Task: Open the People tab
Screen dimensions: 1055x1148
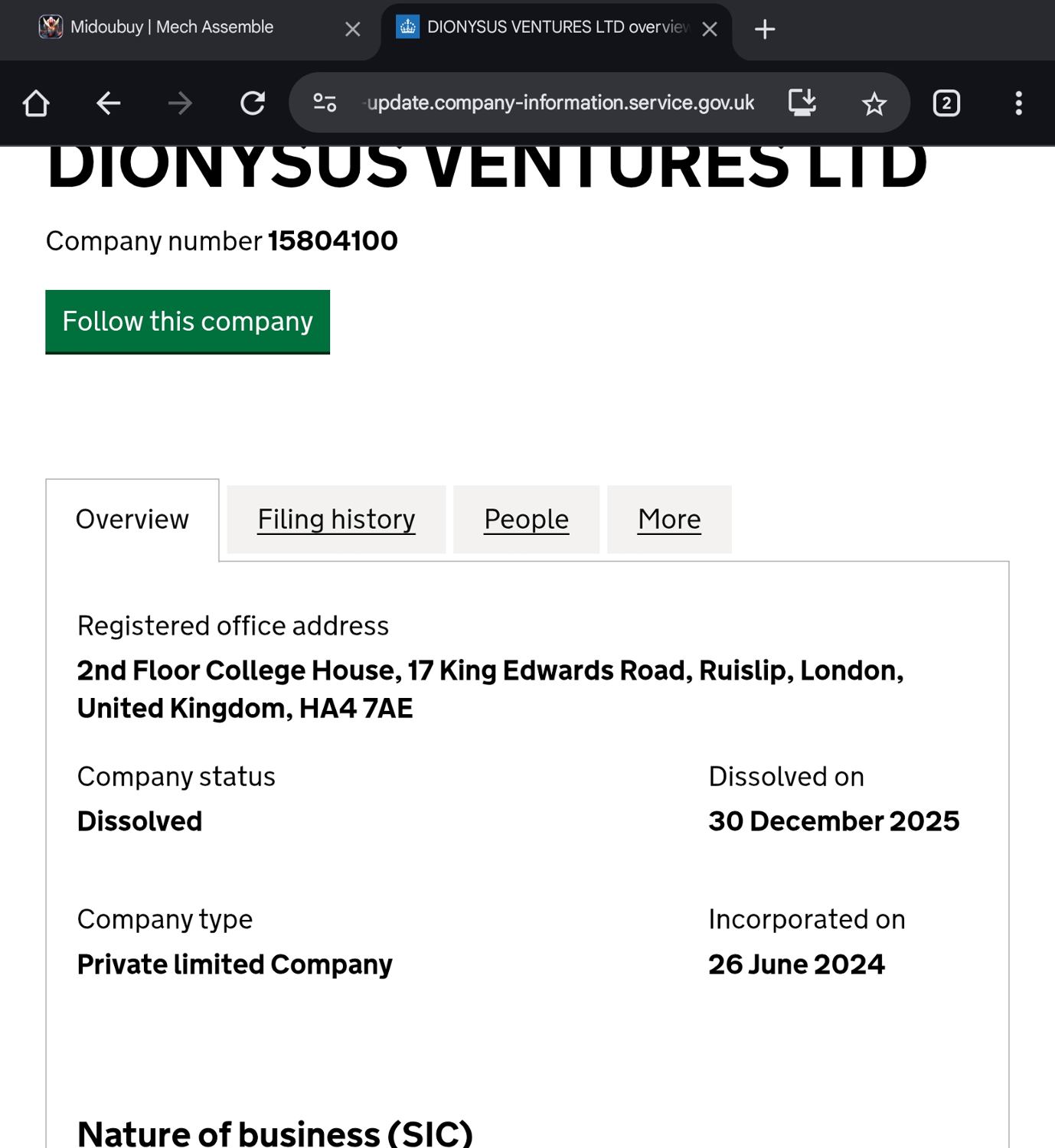Action: (527, 520)
